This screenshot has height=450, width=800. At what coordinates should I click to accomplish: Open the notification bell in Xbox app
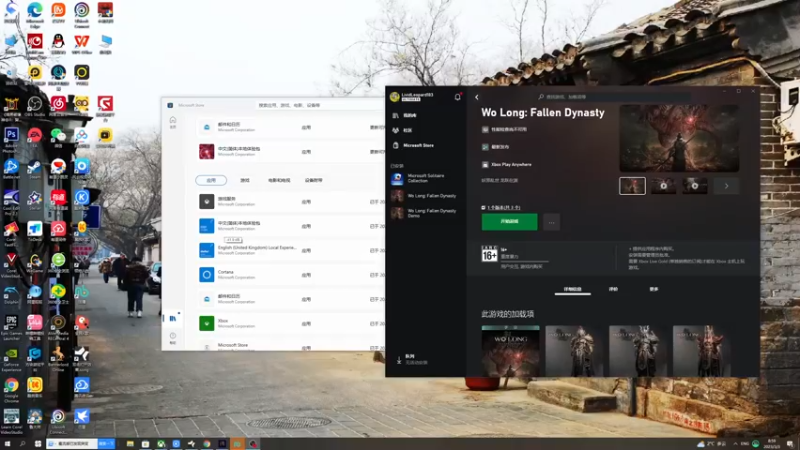click(458, 97)
